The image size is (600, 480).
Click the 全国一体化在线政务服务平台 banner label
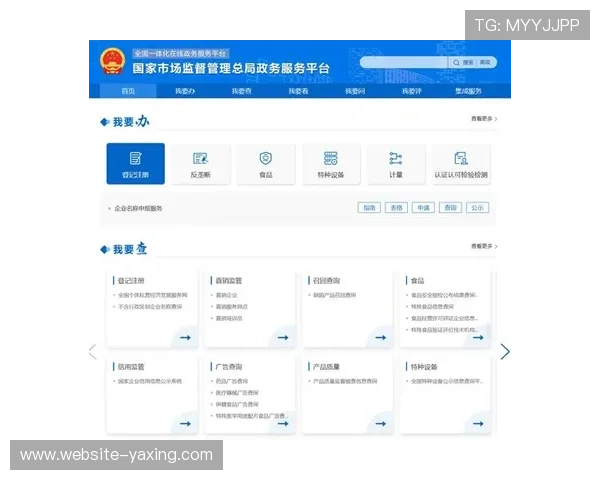tap(180, 54)
